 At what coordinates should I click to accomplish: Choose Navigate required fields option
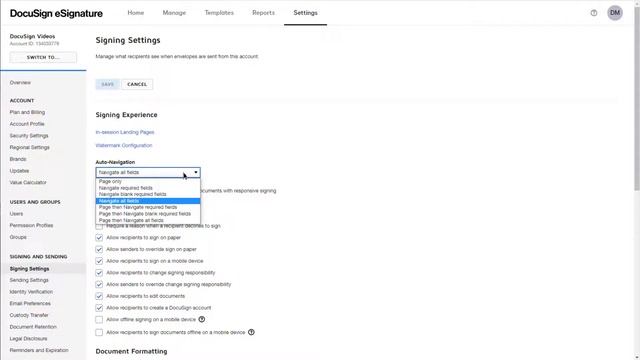click(x=148, y=188)
